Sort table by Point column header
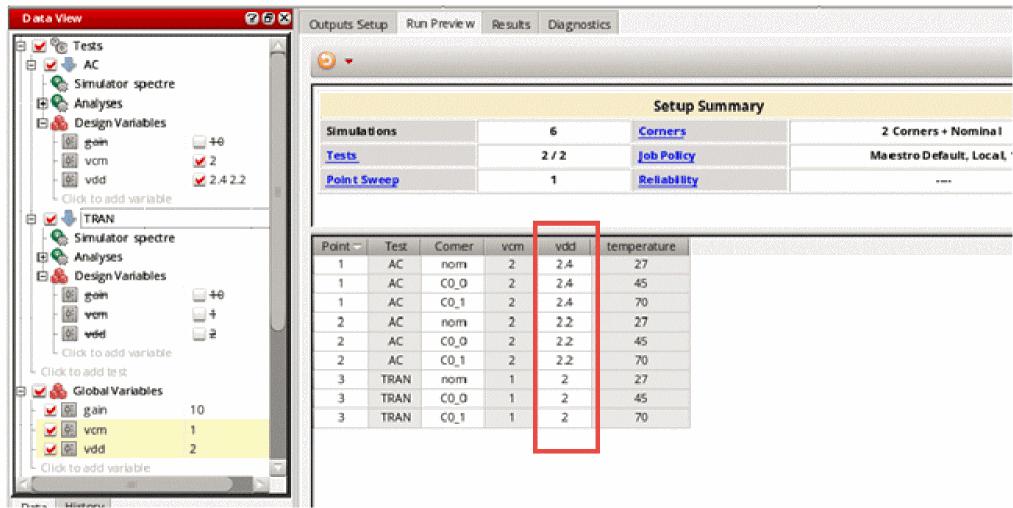Screen dimensions: 1013x508 click(x=340, y=246)
